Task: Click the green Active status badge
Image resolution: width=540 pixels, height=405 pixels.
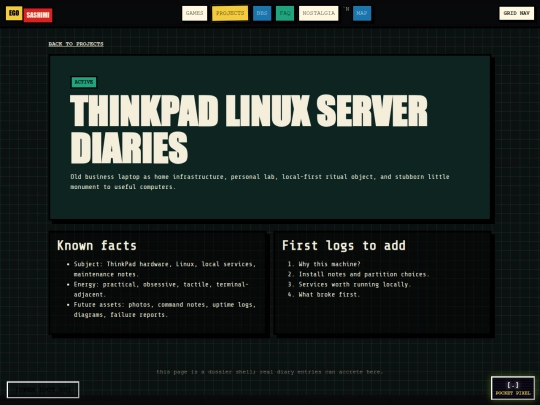Action: 84,82
